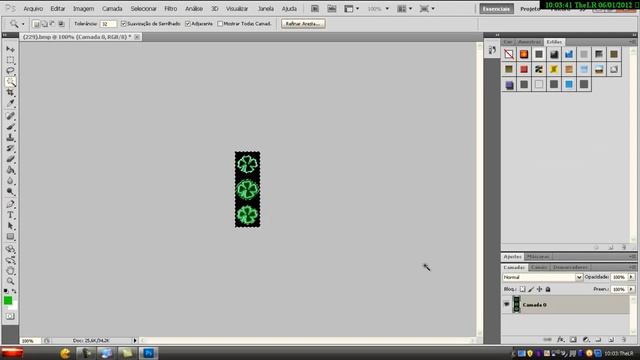The image size is (640, 360).
Task: Click the fx layer style icon
Action: (561, 340)
